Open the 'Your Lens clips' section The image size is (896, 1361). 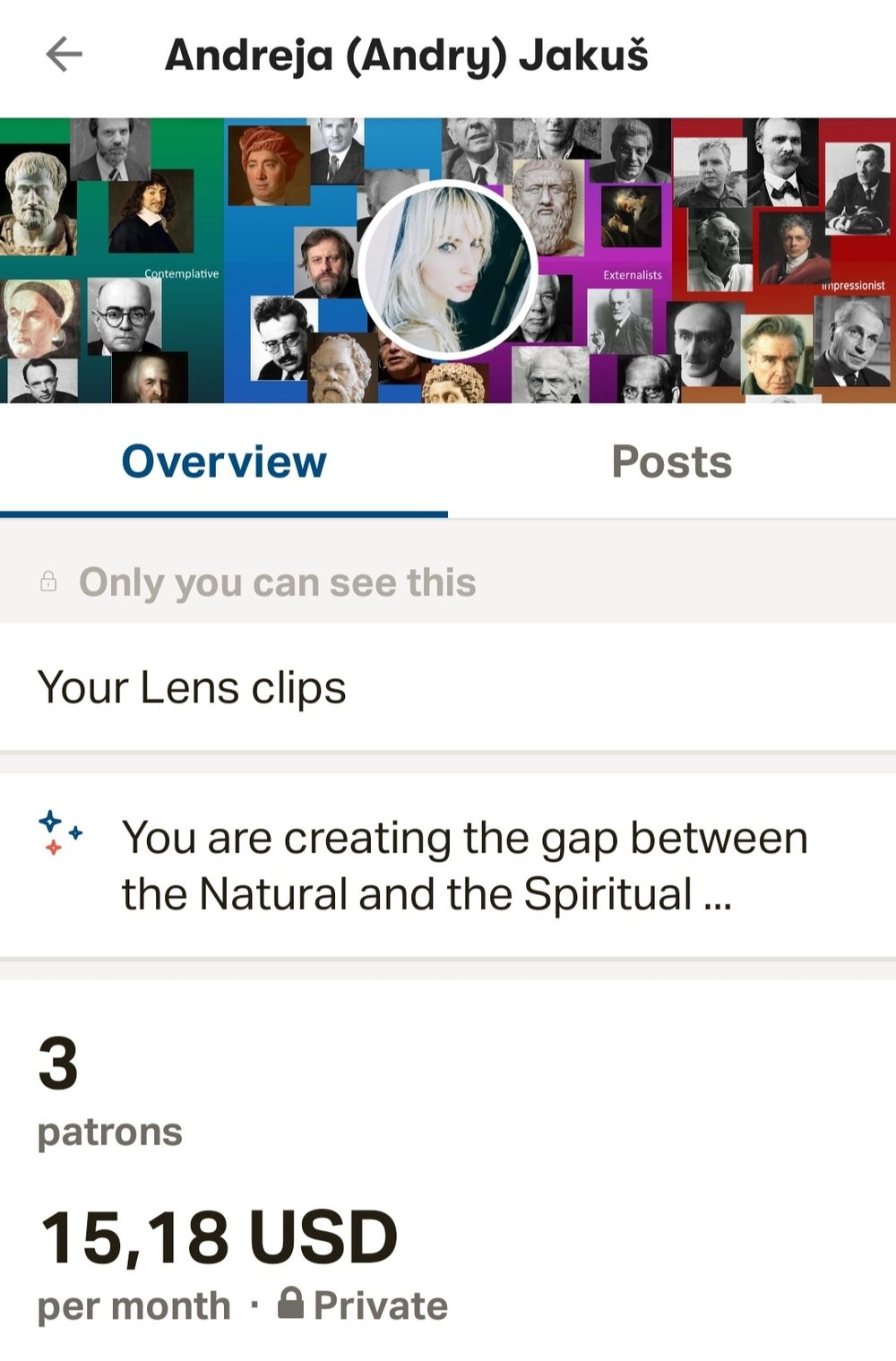coord(192,688)
